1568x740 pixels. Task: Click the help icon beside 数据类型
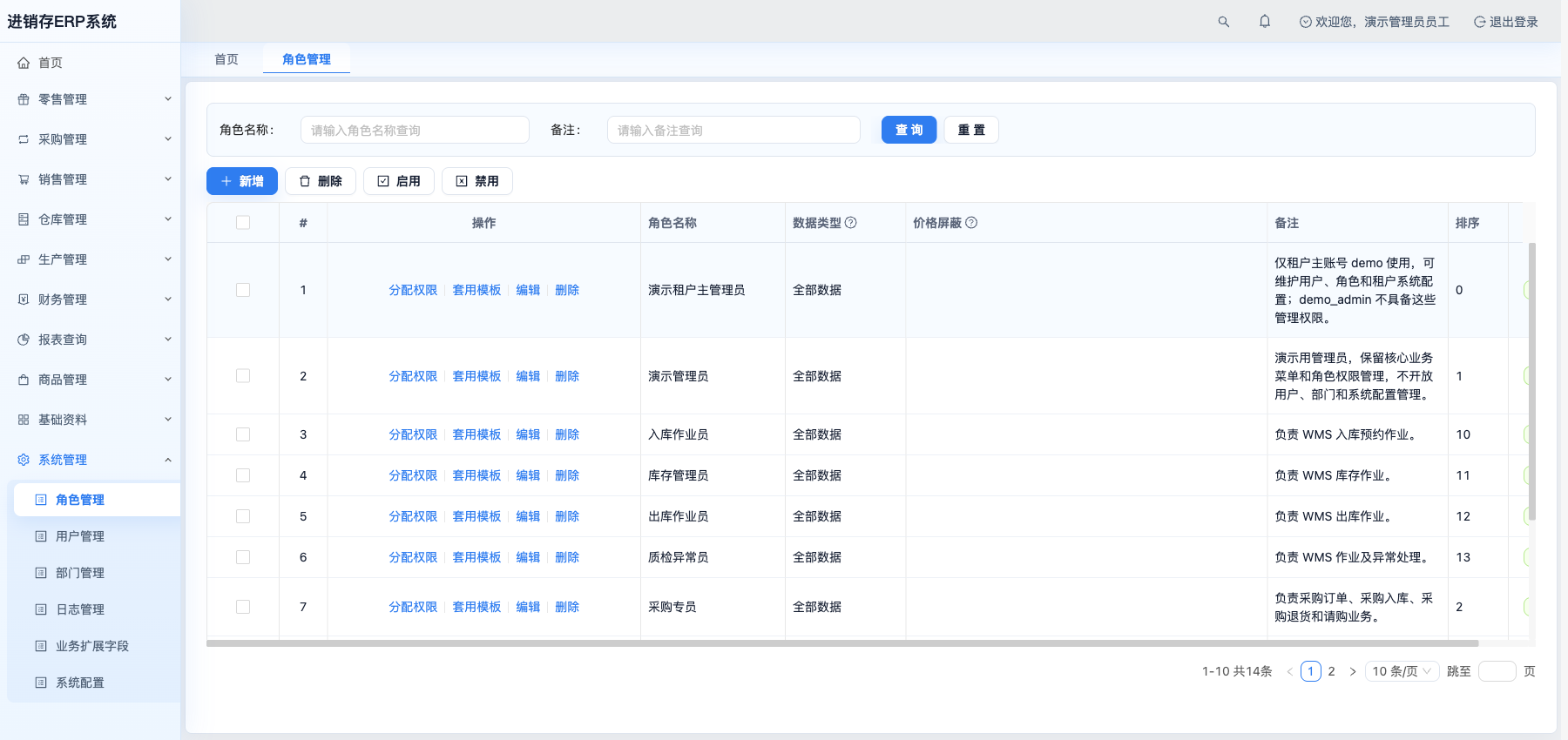(851, 223)
